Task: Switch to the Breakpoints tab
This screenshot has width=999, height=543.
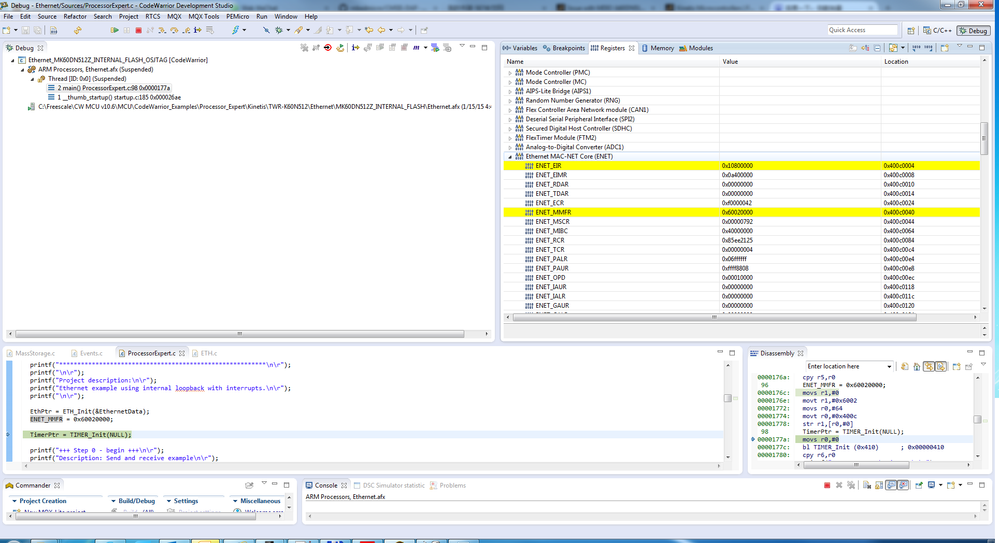Action: 564,48
